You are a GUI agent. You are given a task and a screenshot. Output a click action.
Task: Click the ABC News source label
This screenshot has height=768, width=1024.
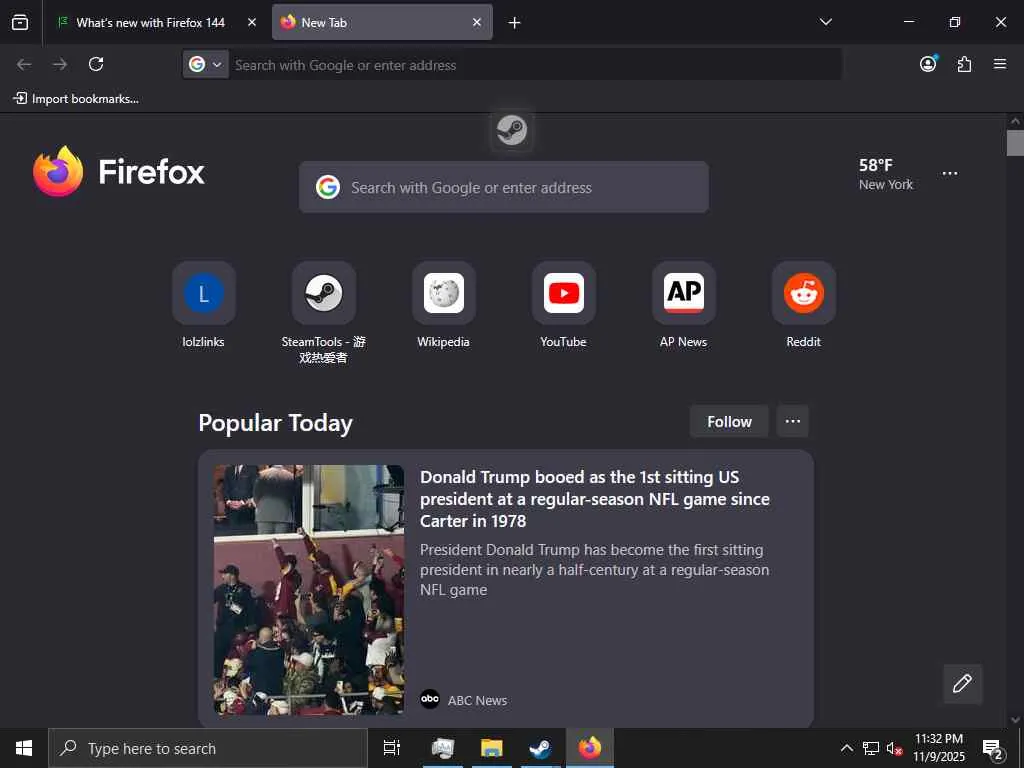(x=477, y=700)
